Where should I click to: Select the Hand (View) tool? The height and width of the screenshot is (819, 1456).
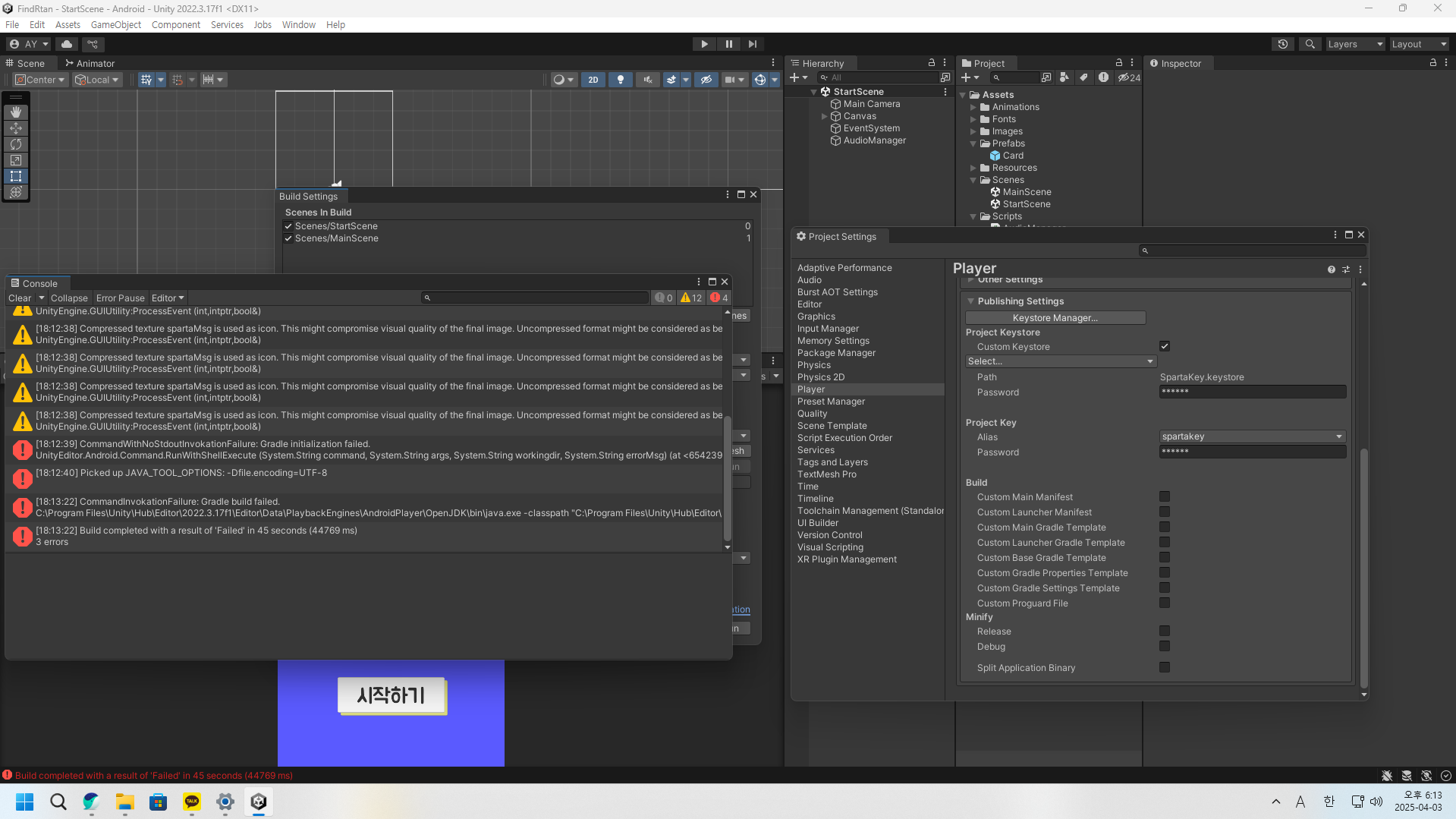16,112
